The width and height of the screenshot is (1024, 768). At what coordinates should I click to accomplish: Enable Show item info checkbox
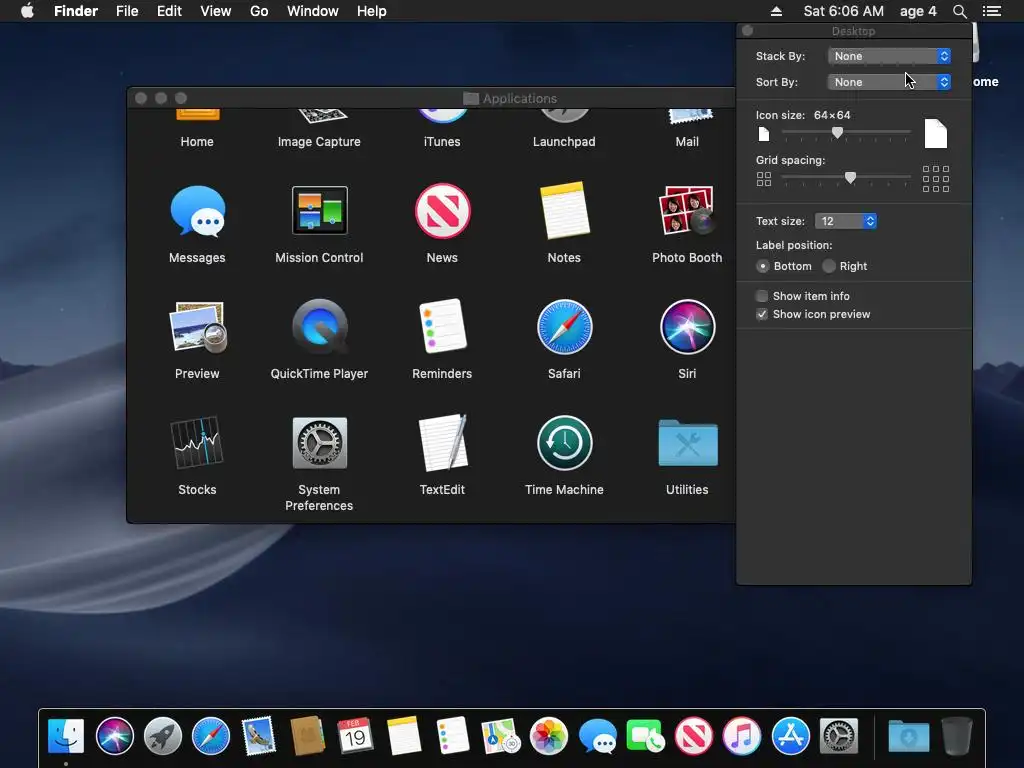tap(762, 296)
